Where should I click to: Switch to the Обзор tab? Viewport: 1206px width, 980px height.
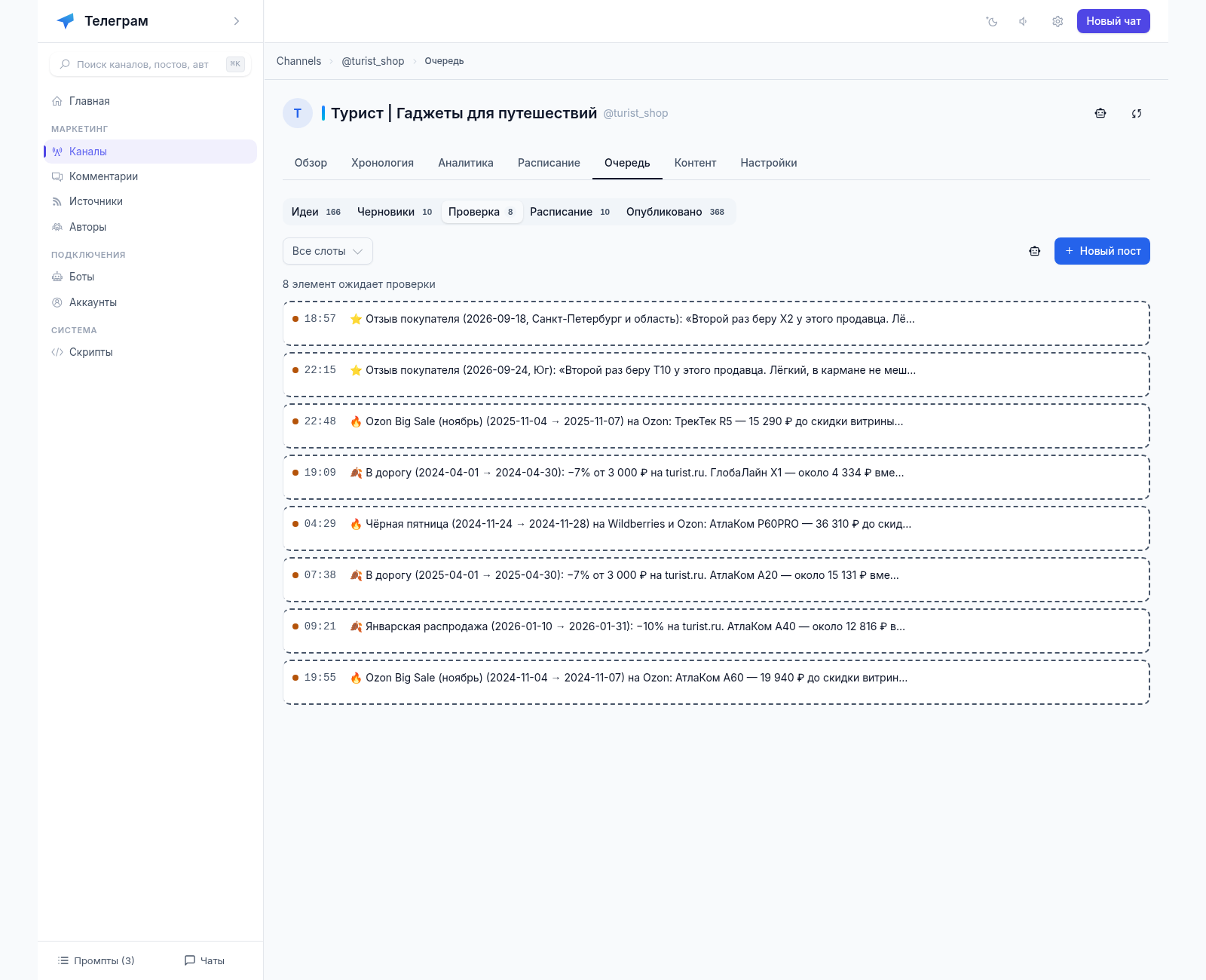[x=311, y=163]
